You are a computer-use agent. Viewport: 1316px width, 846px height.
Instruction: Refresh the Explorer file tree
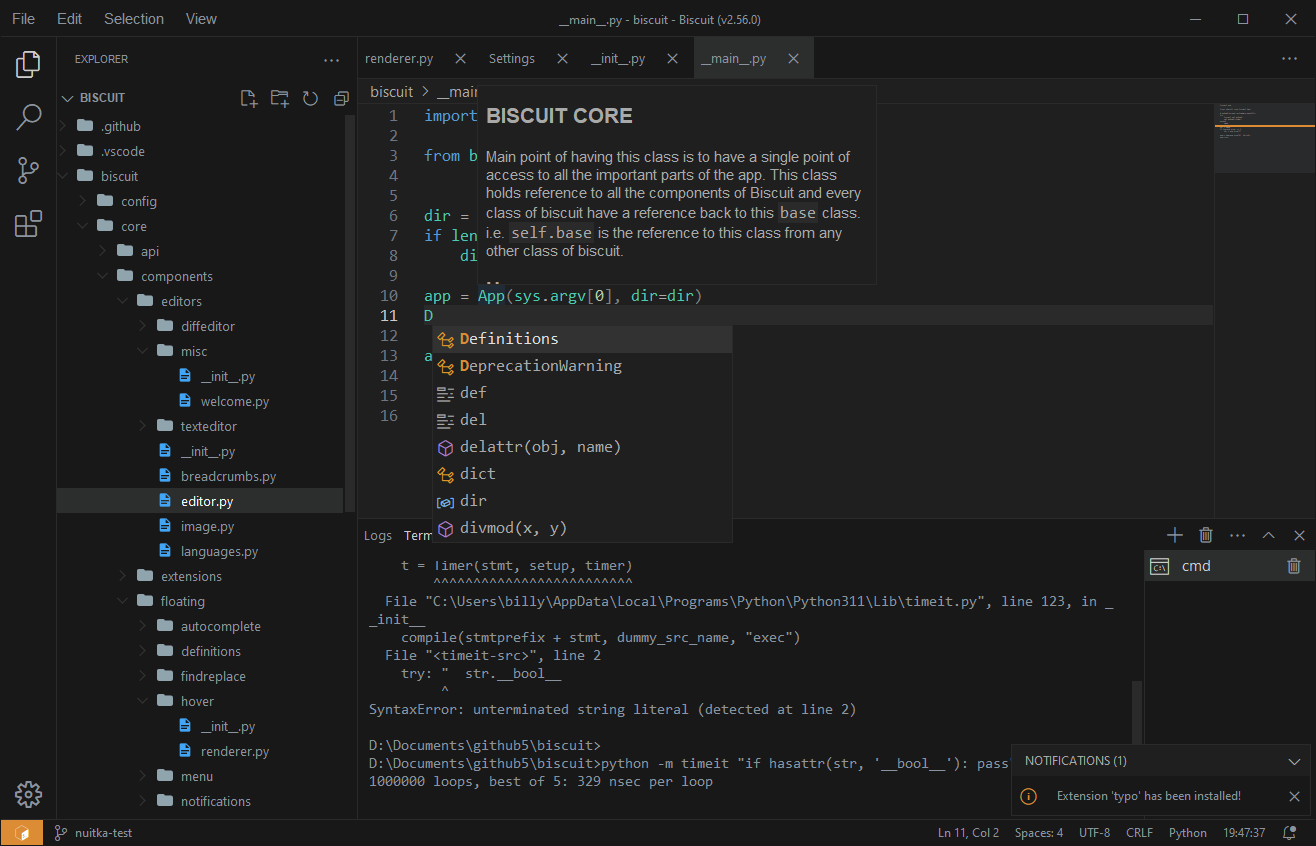coord(310,98)
